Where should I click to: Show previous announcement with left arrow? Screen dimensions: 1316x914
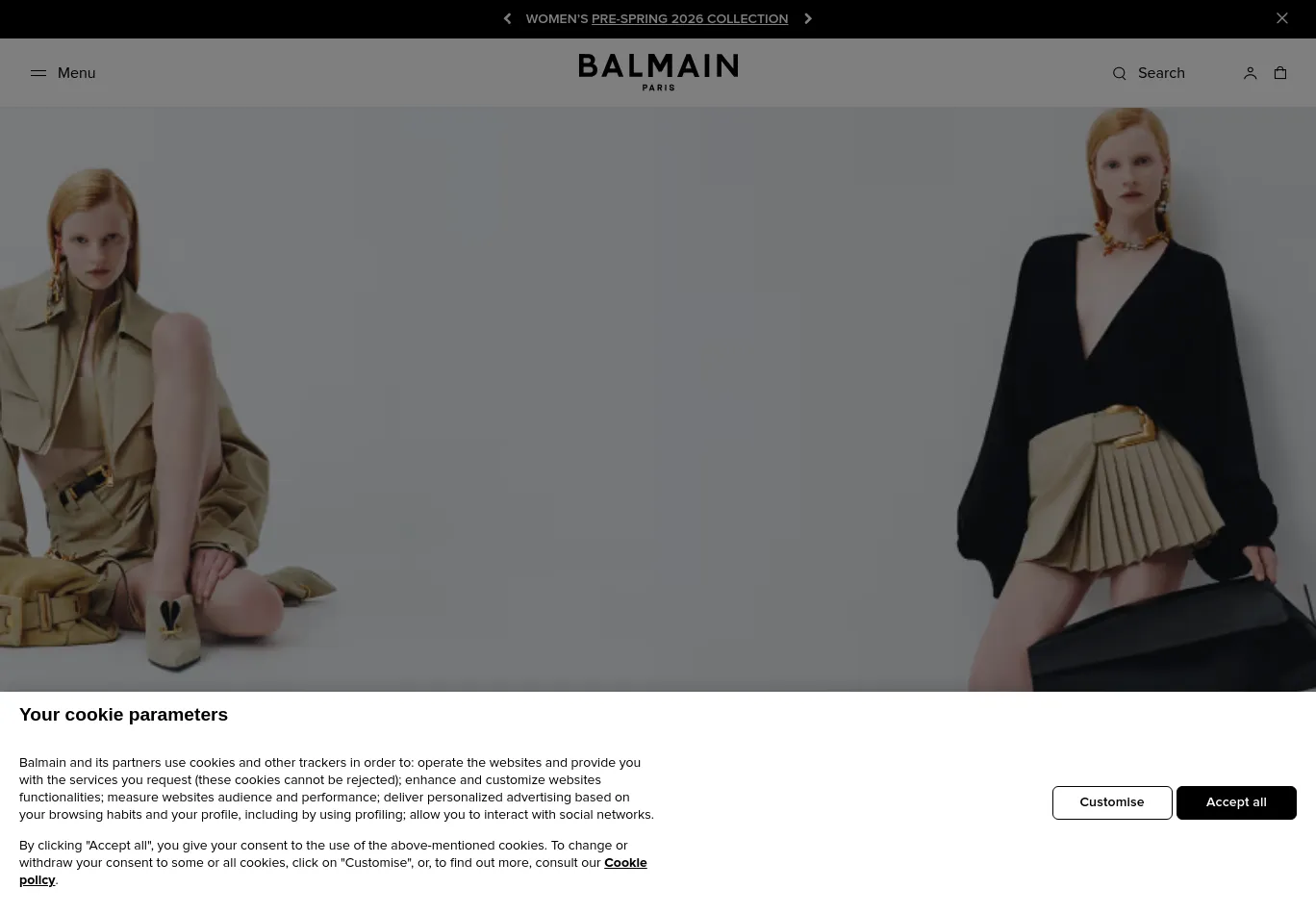(x=507, y=18)
